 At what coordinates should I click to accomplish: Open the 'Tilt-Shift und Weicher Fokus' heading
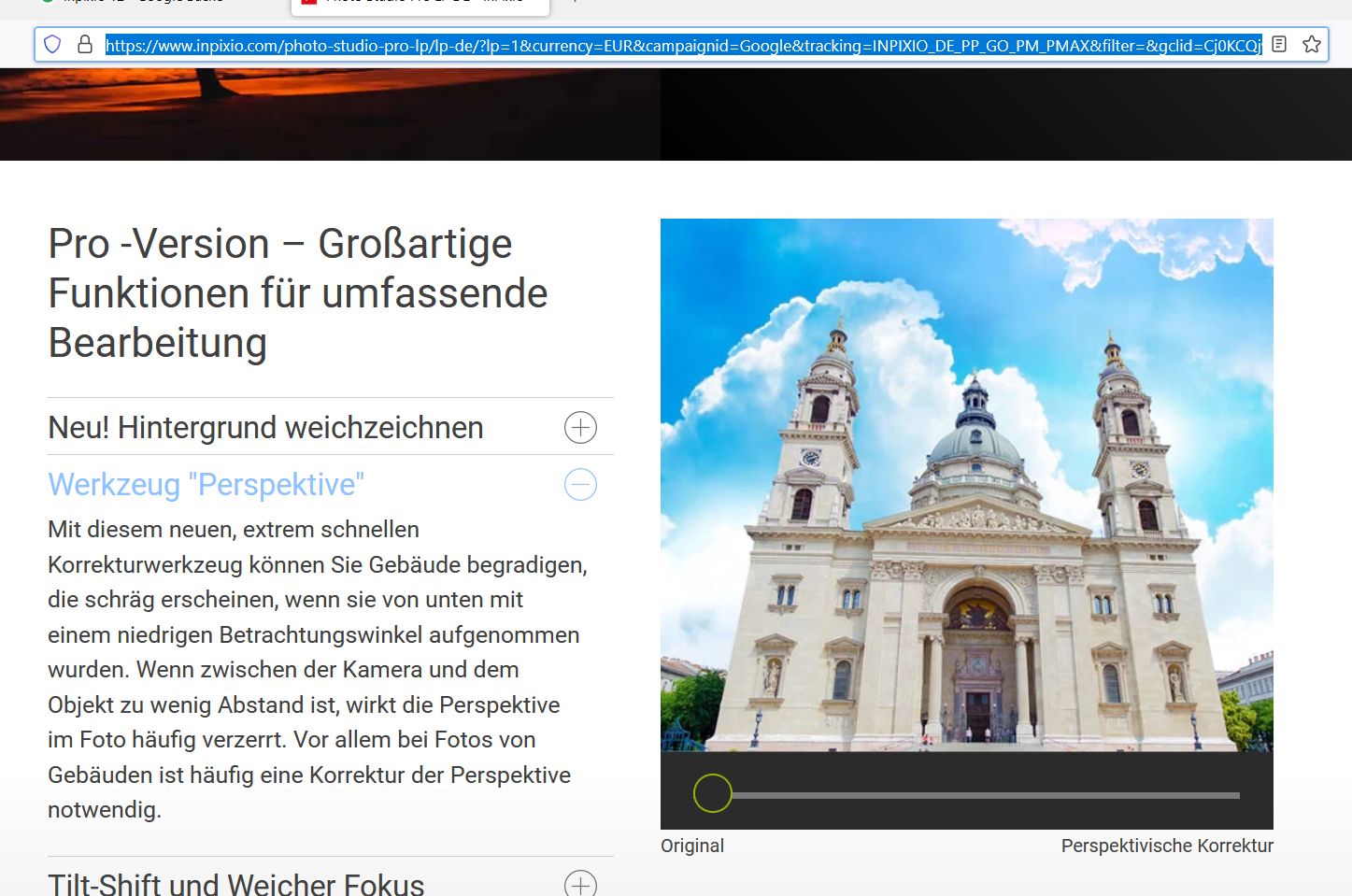[x=235, y=884]
